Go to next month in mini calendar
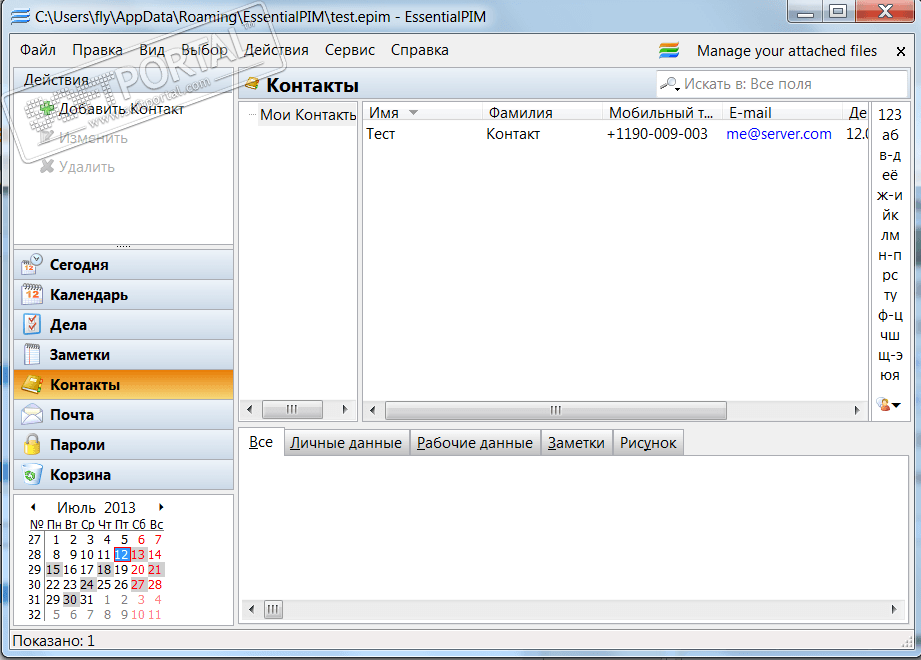The height and width of the screenshot is (660, 921). point(161,507)
